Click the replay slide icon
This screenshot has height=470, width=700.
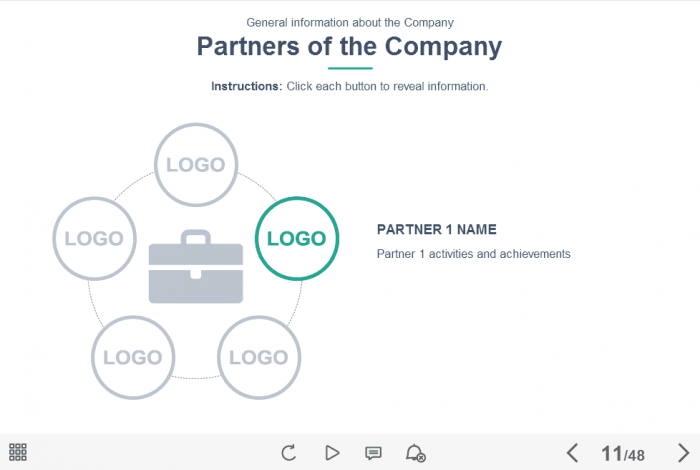[289, 452]
